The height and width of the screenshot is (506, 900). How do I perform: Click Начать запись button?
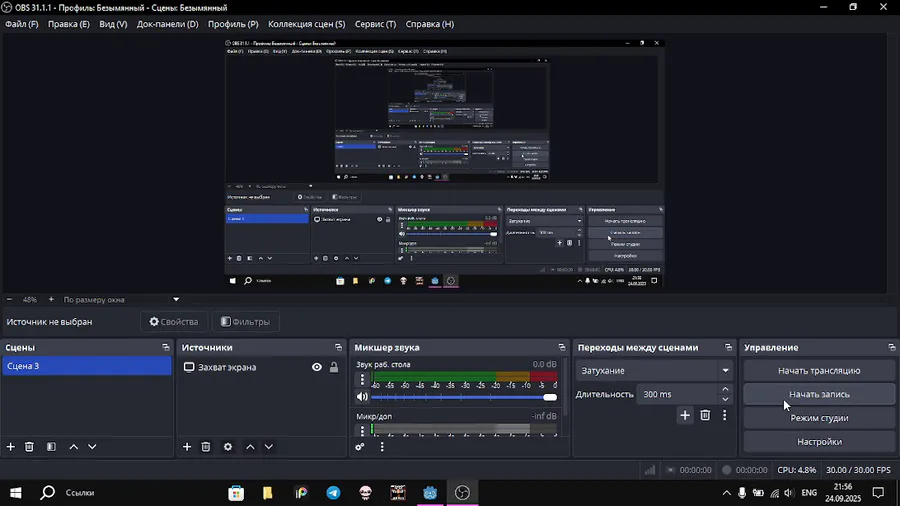click(819, 394)
